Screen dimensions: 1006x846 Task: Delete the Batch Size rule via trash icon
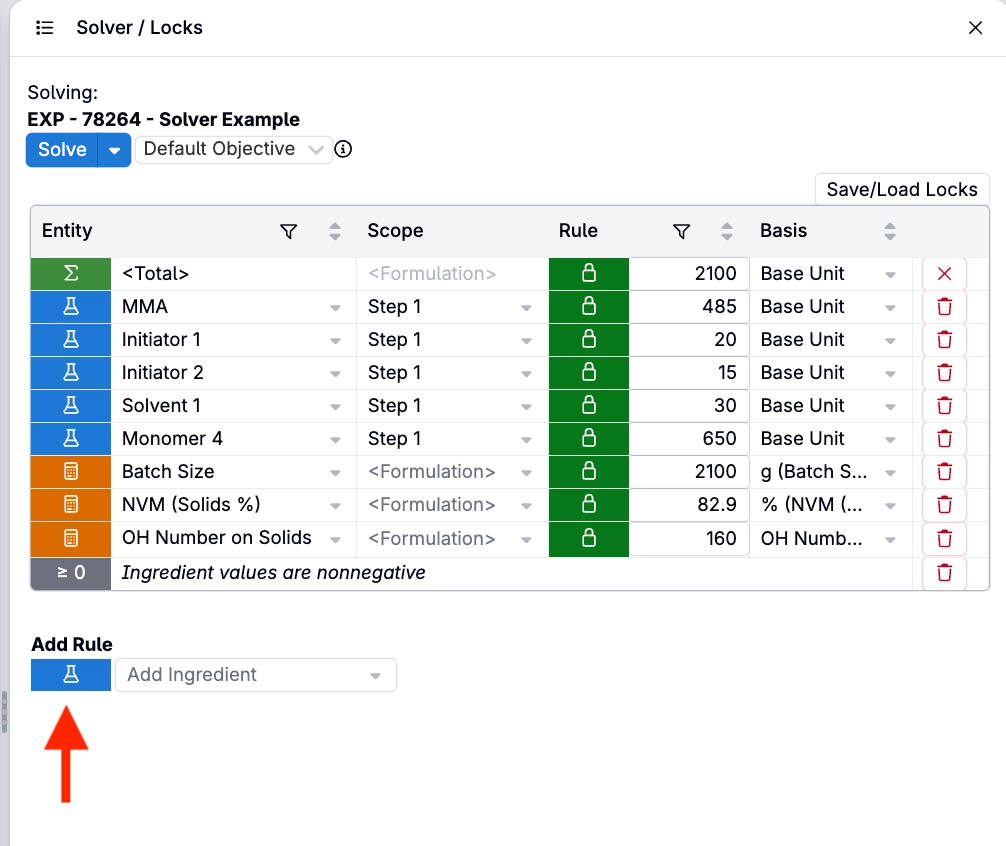[944, 472]
